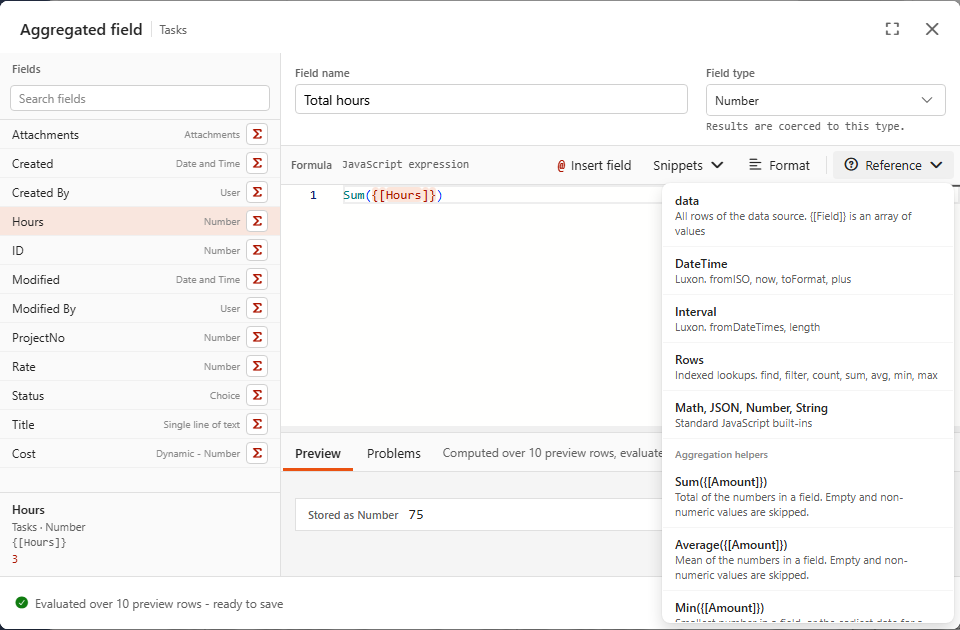Viewport: 960px width, 630px height.
Task: Open the Field type dropdown
Action: click(825, 100)
